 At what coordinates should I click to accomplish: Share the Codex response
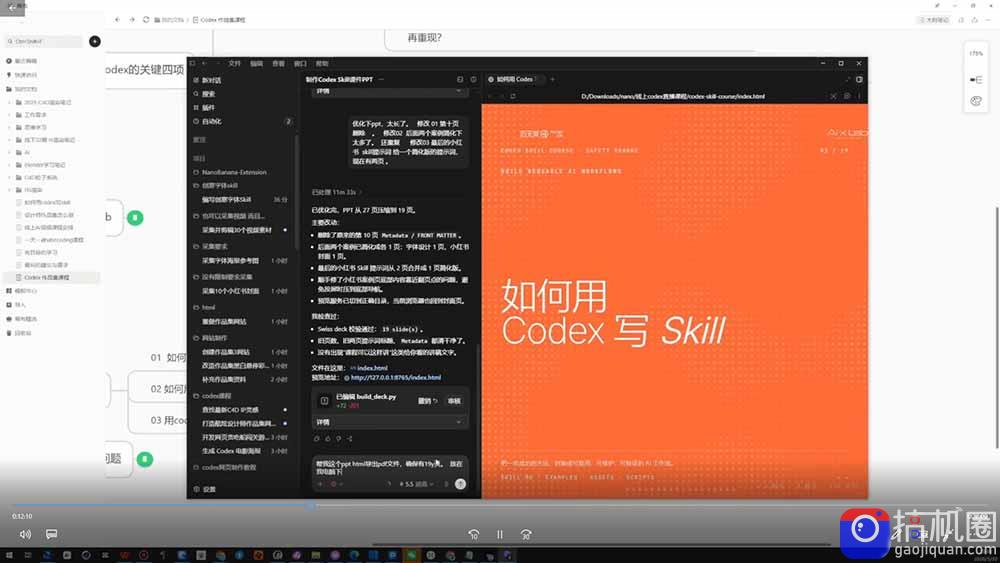[x=349, y=439]
